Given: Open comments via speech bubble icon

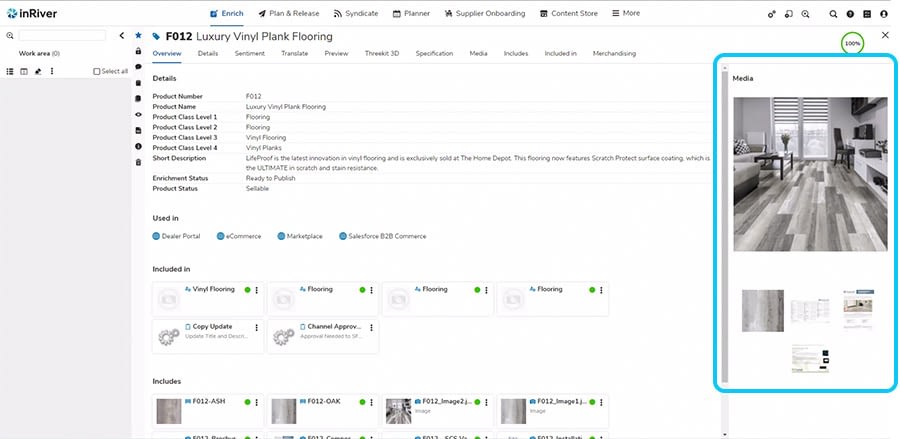Looking at the screenshot, I should pos(138,67).
